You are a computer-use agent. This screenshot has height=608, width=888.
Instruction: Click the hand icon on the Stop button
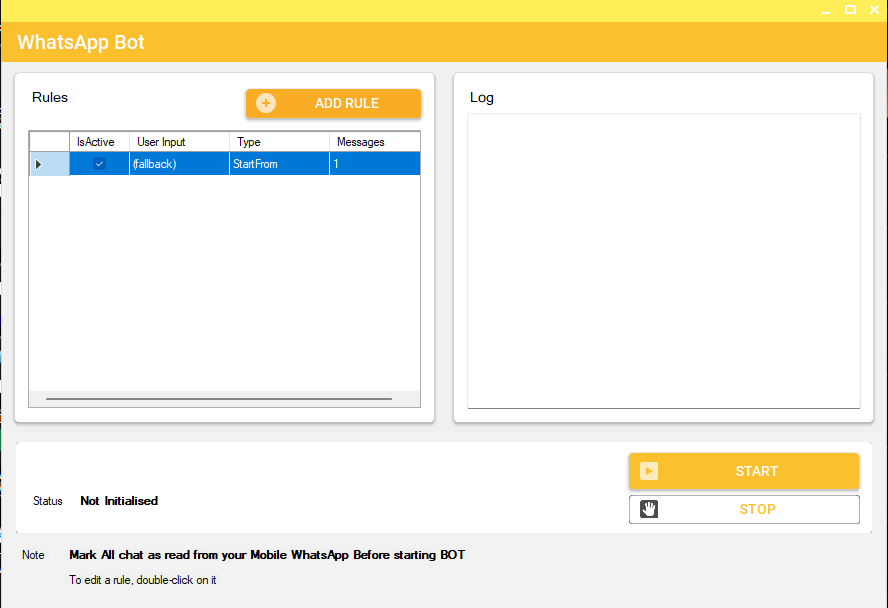pyautogui.click(x=649, y=509)
